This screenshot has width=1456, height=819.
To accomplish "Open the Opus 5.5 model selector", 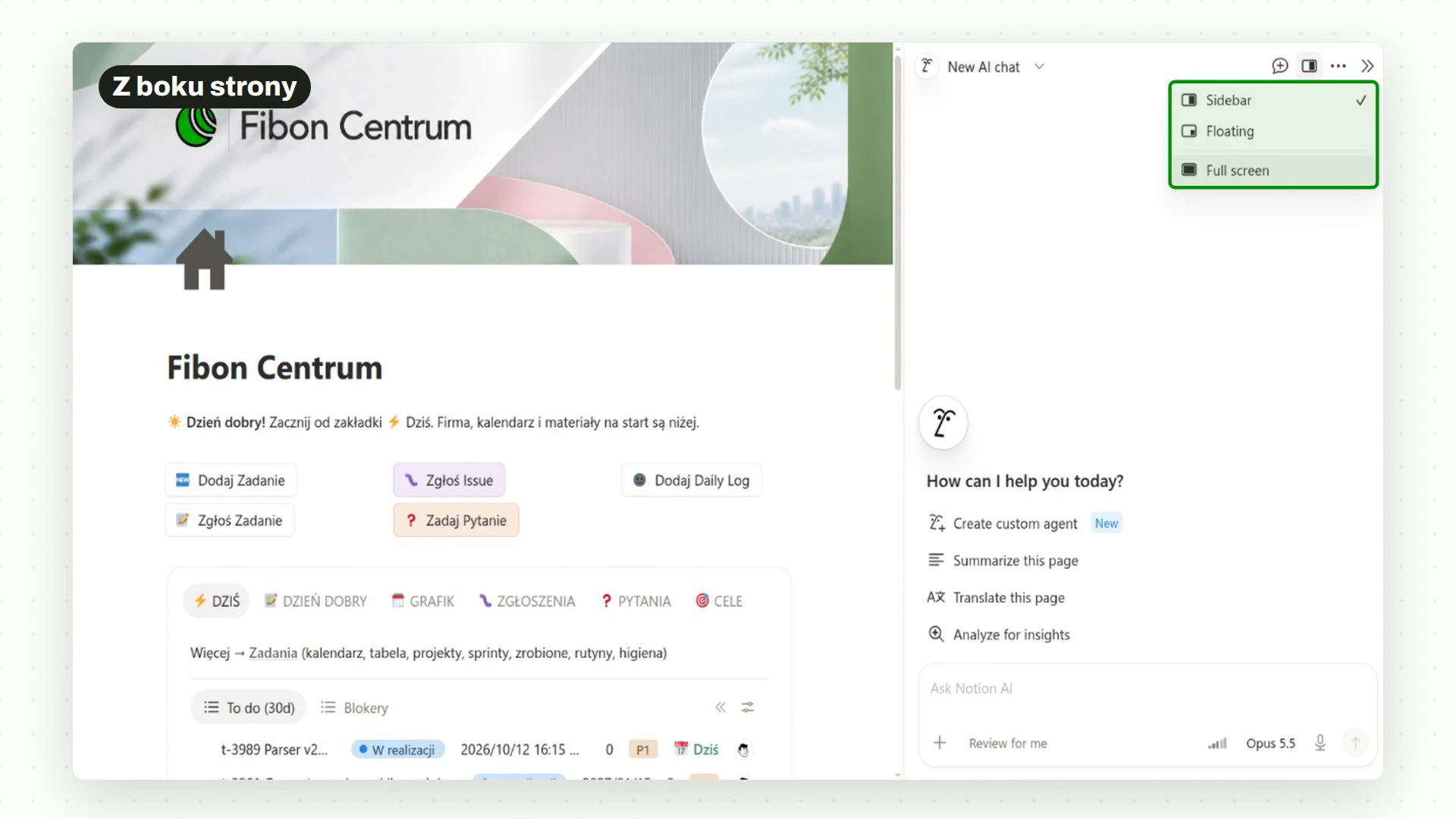I will (x=1270, y=744).
